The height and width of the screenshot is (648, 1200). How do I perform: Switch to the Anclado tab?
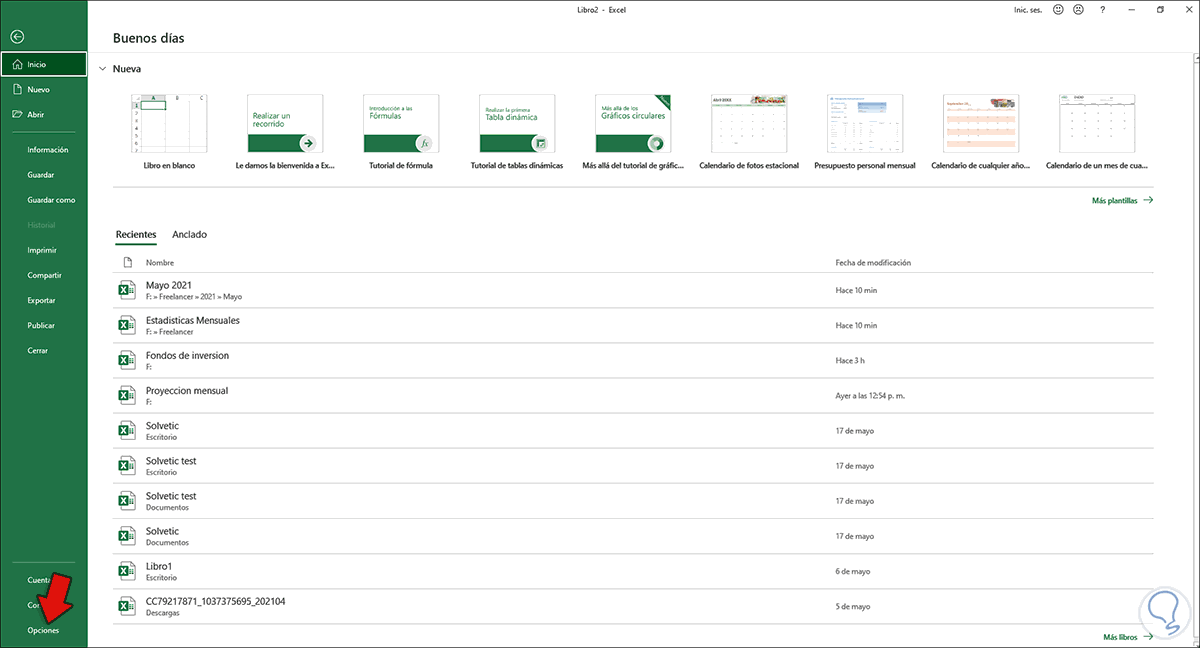(189, 234)
